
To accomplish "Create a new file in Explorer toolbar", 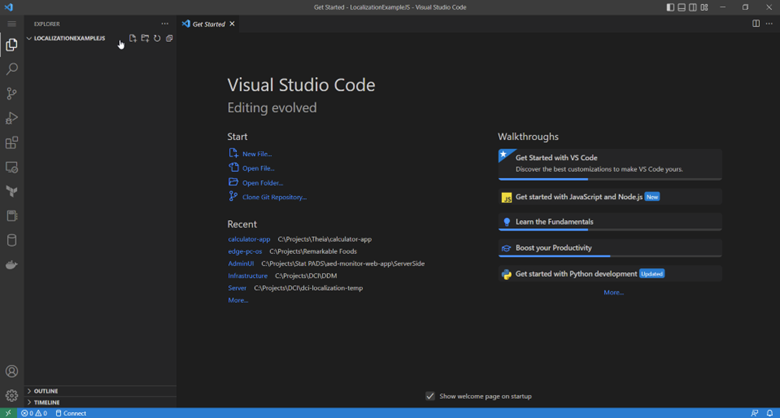I will pyautogui.click(x=133, y=38).
